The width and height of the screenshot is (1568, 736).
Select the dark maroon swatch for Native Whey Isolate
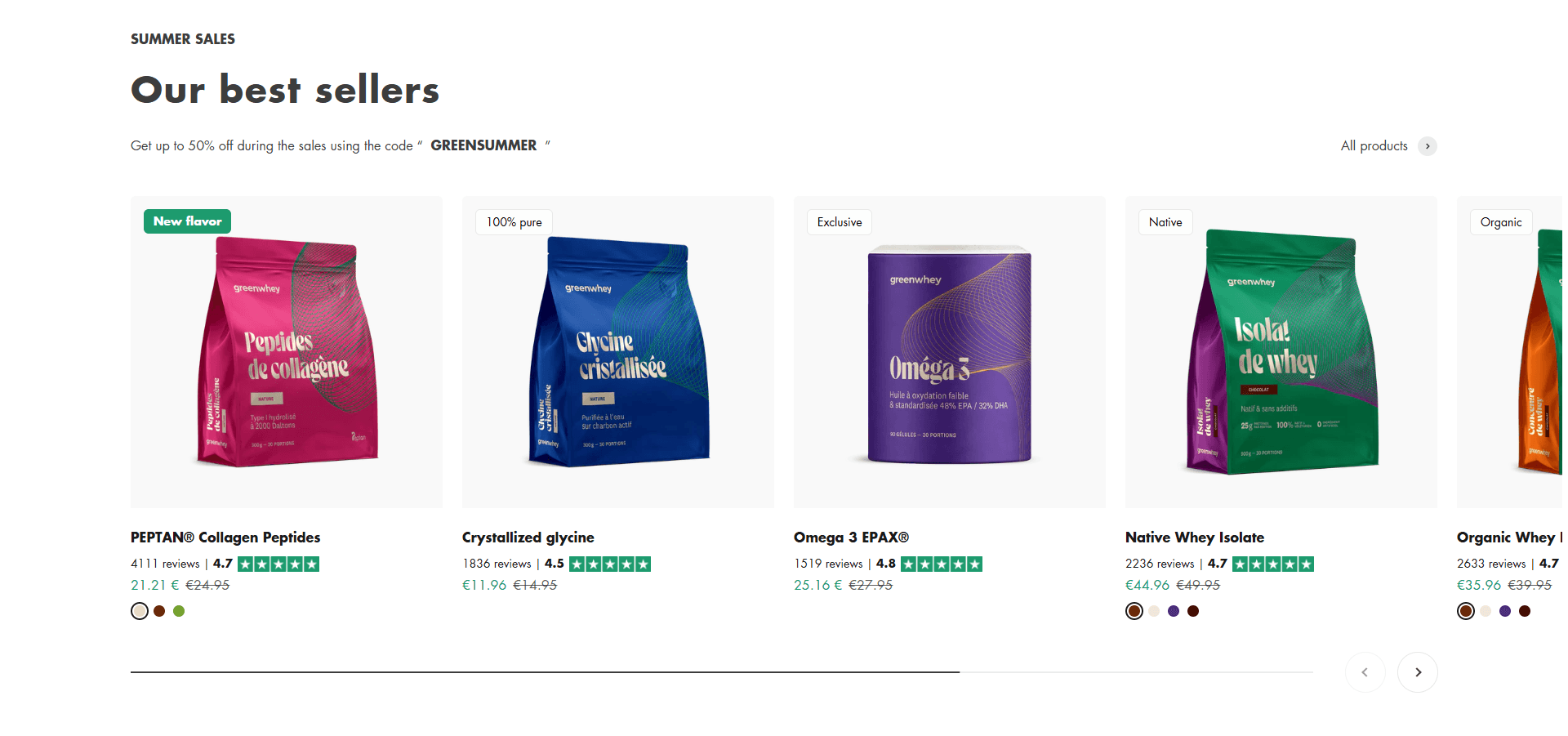(x=1193, y=611)
